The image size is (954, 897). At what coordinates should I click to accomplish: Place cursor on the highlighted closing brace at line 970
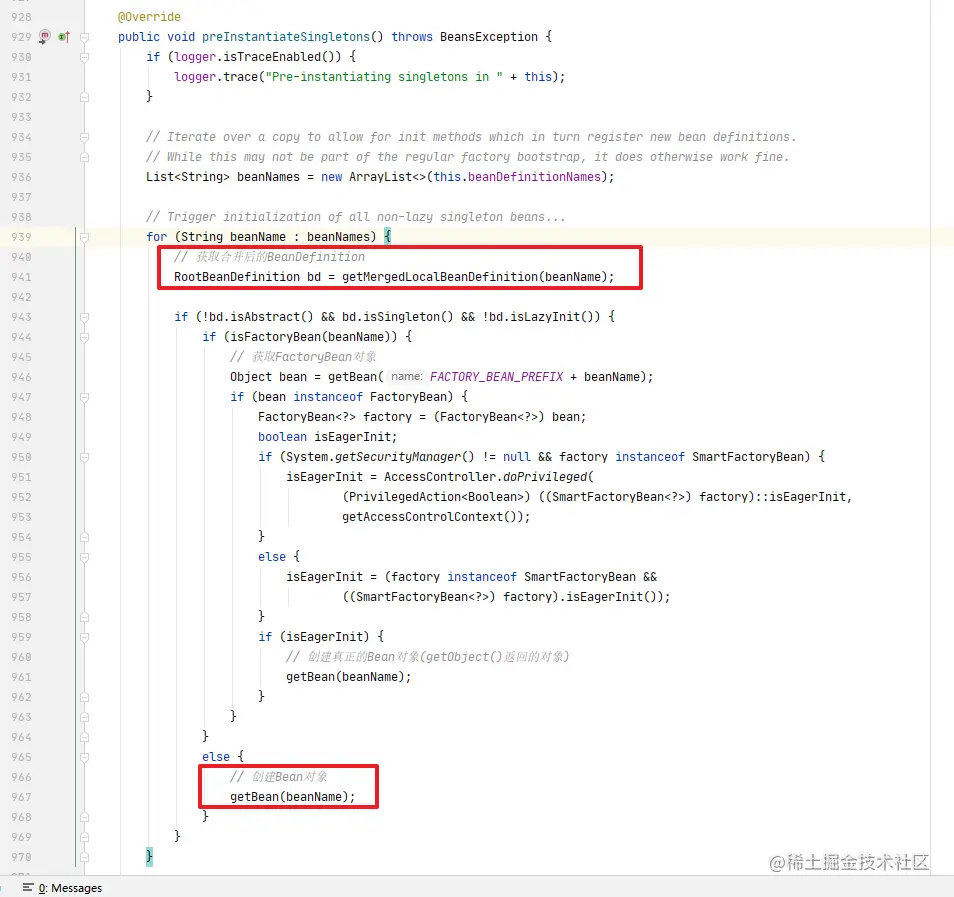tap(150, 856)
